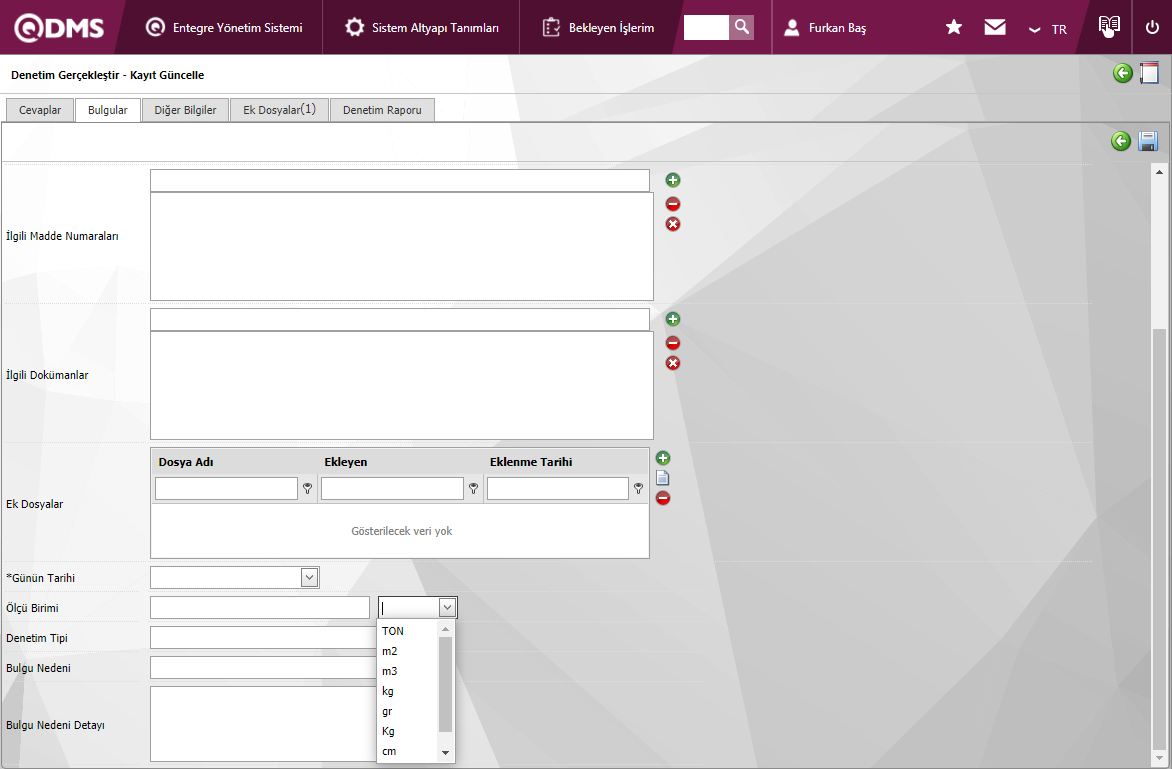Select gr from unit list
1172x769 pixels.
[x=407, y=712]
